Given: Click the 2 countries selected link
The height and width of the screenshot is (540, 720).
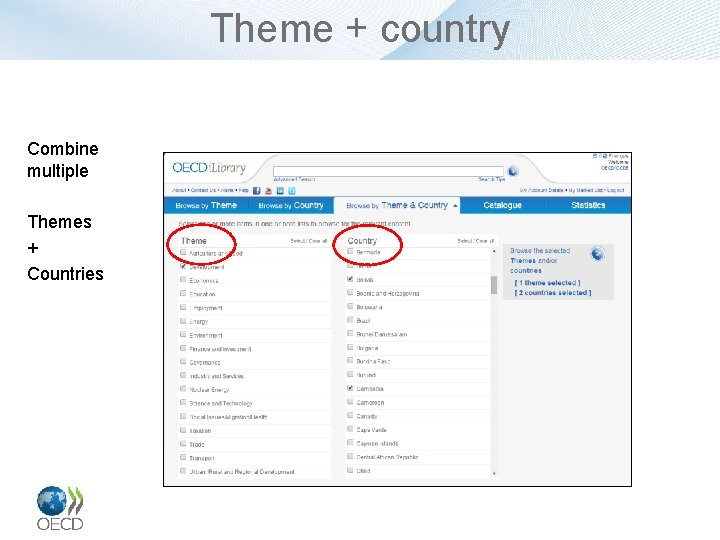Looking at the screenshot, I should (x=553, y=292).
